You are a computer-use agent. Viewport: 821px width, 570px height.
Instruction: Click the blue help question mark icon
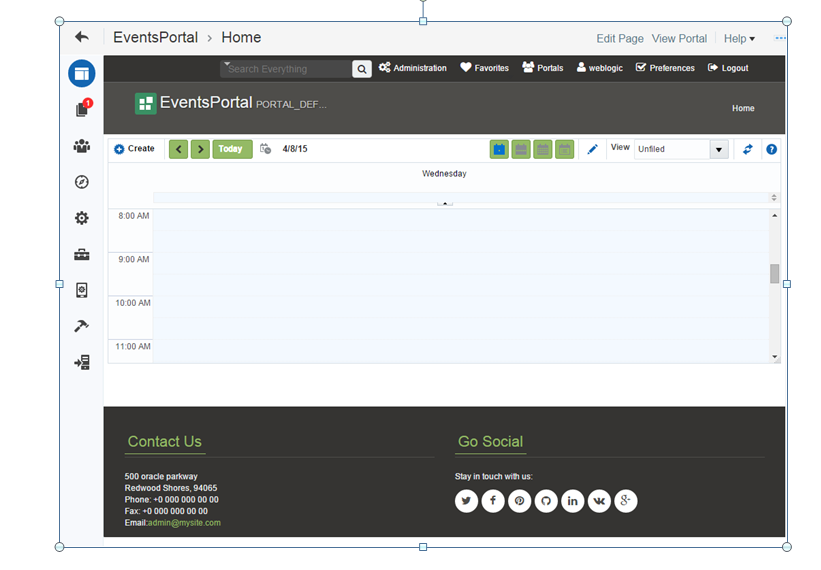coord(771,149)
